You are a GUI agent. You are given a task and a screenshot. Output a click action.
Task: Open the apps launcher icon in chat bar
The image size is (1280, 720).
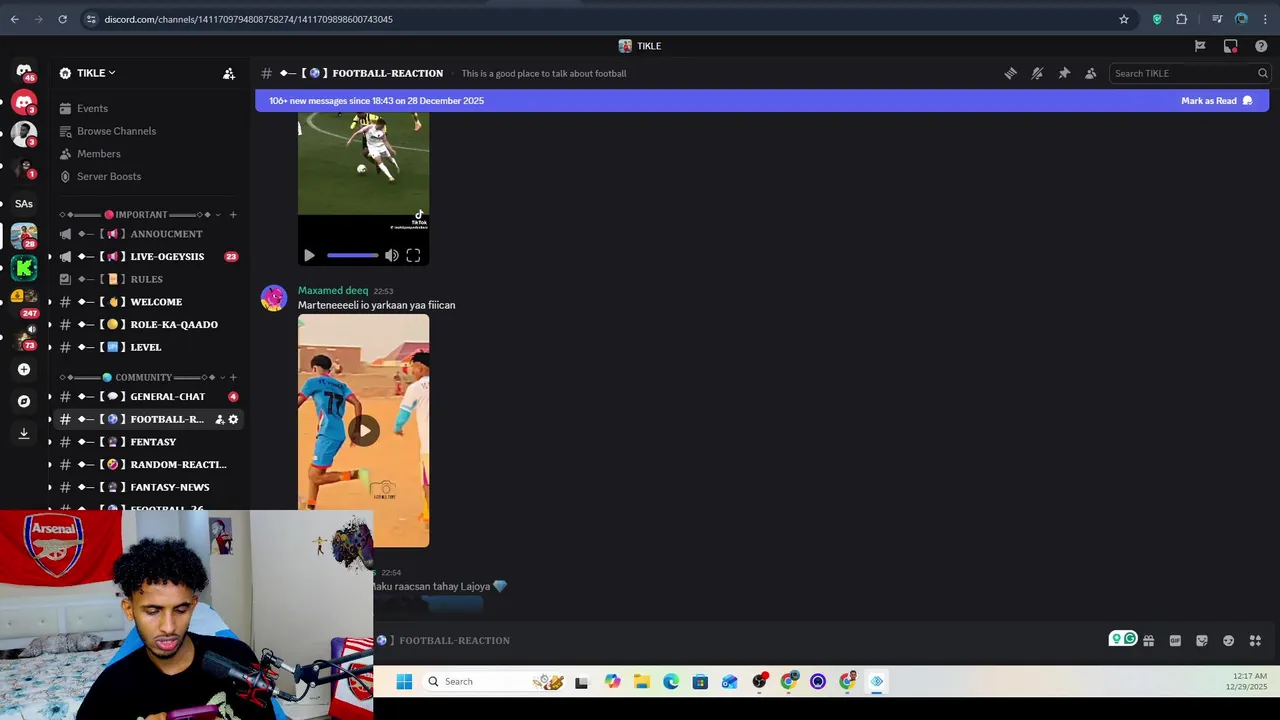1255,641
